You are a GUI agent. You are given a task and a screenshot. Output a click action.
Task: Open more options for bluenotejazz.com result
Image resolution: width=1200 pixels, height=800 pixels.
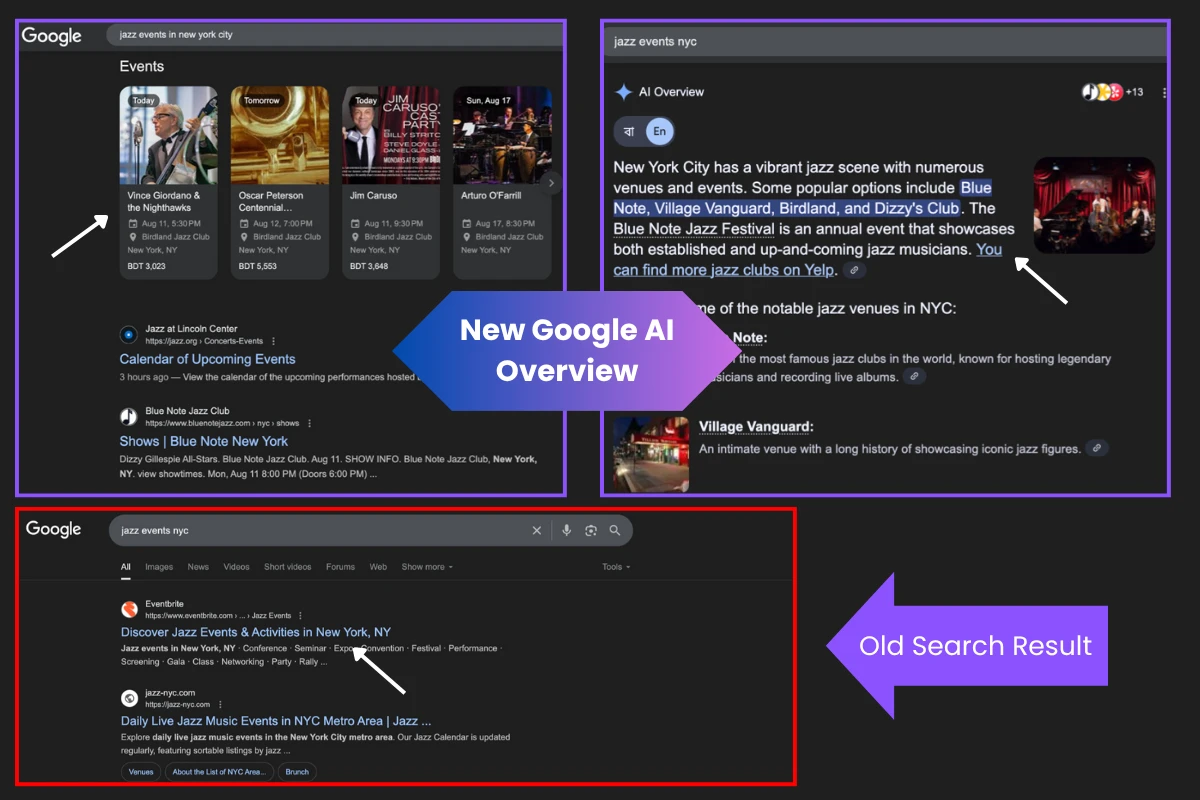tap(310, 423)
